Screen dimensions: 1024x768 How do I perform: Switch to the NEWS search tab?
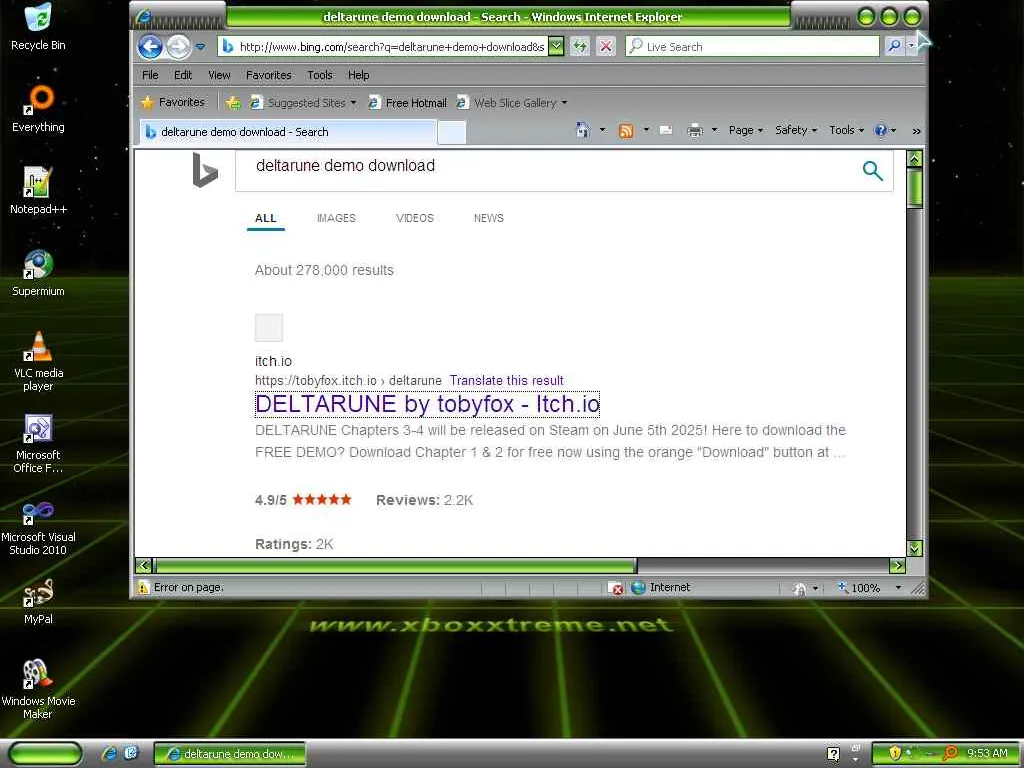coord(488,218)
